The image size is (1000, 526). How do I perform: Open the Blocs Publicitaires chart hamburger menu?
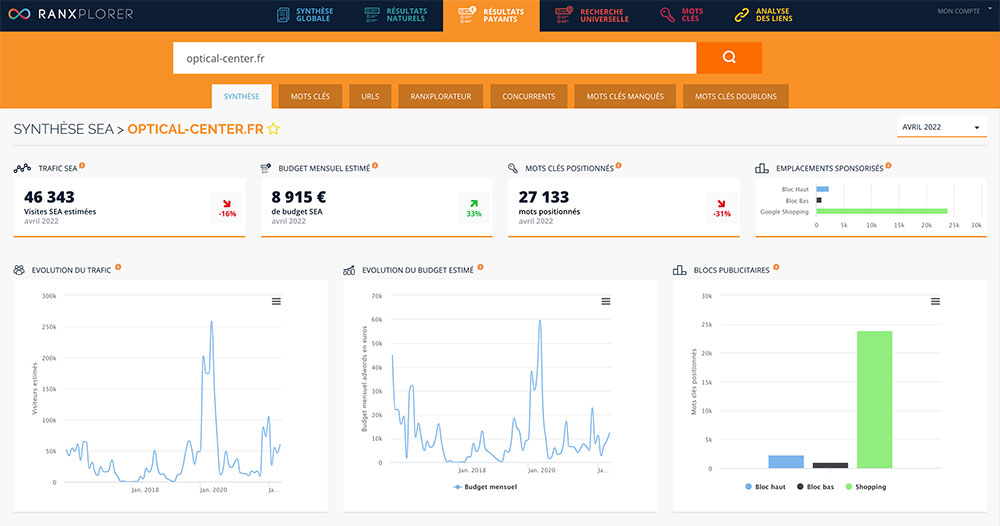pyautogui.click(x=935, y=302)
